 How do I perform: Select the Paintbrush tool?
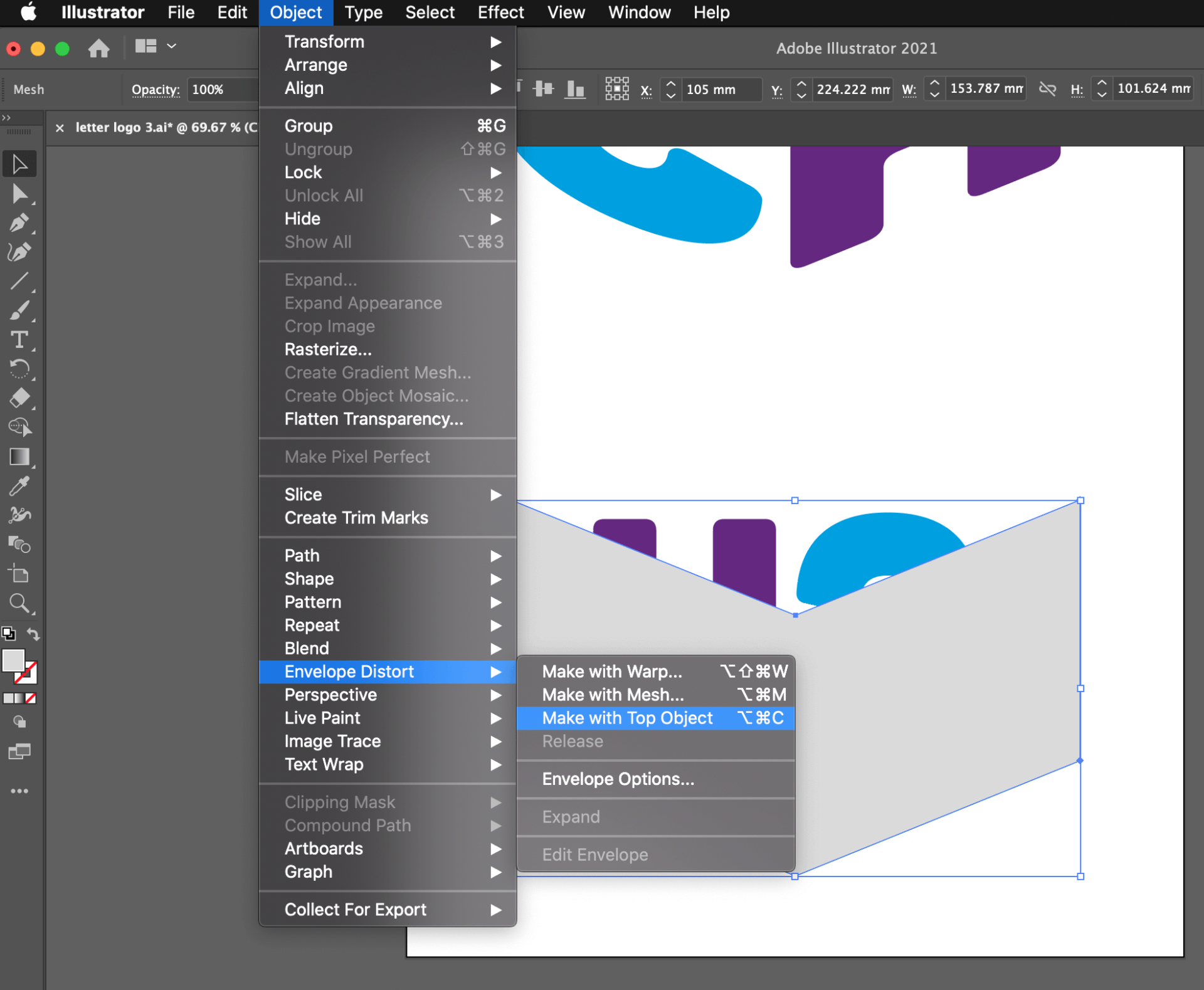point(19,310)
